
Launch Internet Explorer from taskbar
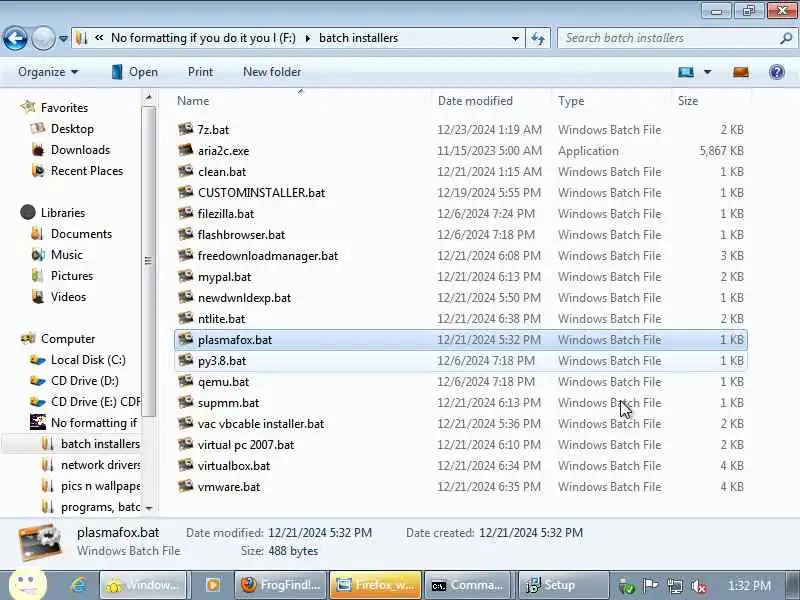coord(78,585)
